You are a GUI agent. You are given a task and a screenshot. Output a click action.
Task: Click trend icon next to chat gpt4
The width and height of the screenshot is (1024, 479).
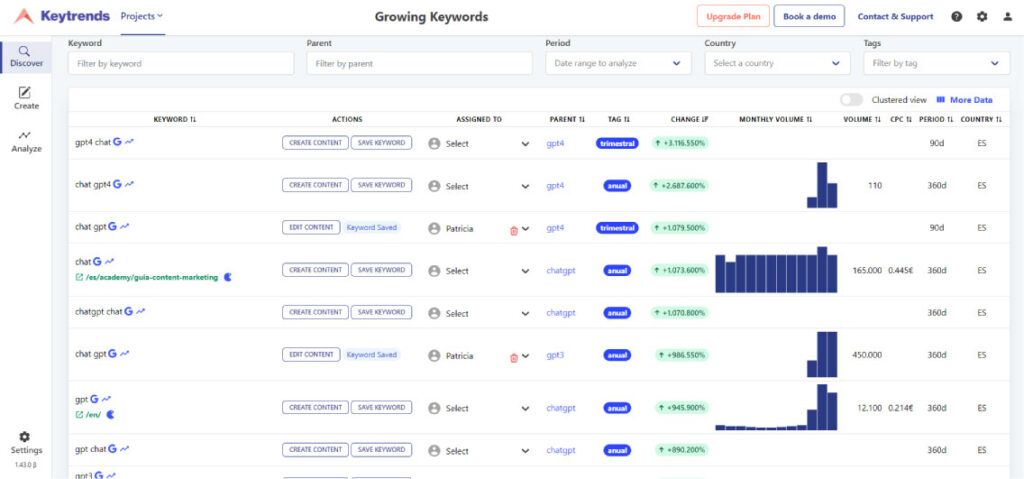pyautogui.click(x=129, y=184)
